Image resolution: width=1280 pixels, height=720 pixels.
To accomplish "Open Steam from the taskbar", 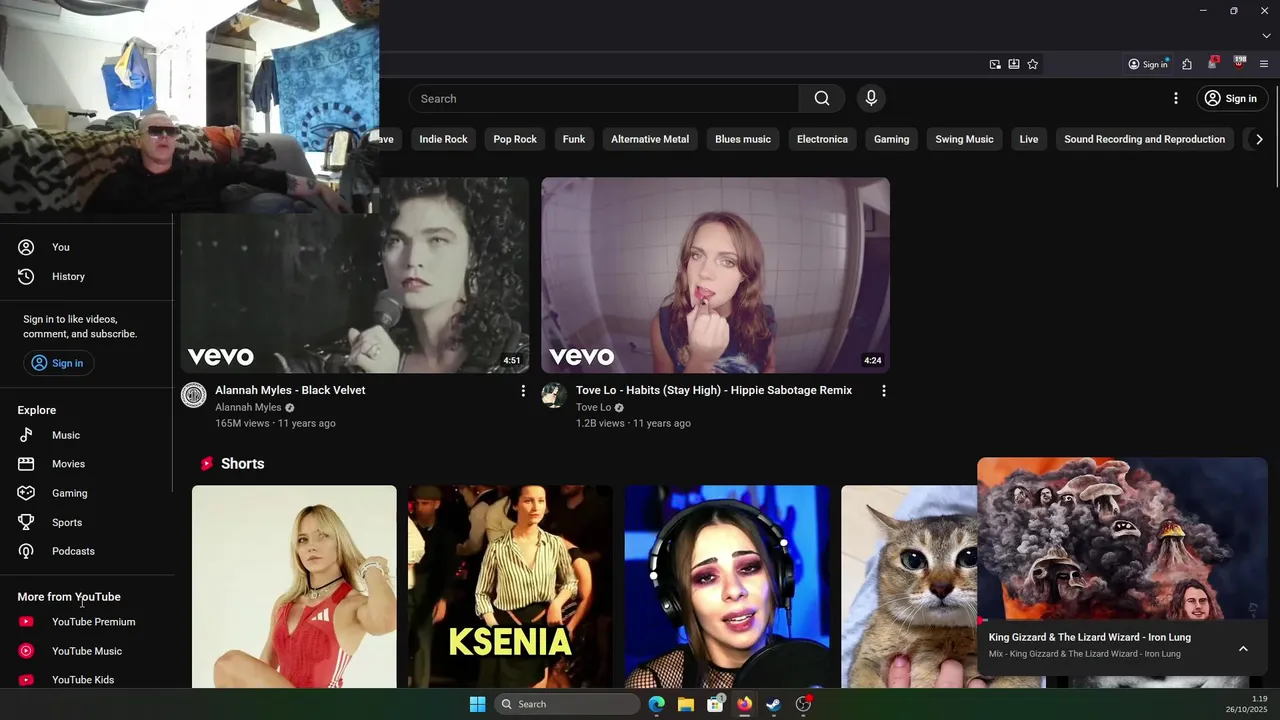I will coord(773,704).
